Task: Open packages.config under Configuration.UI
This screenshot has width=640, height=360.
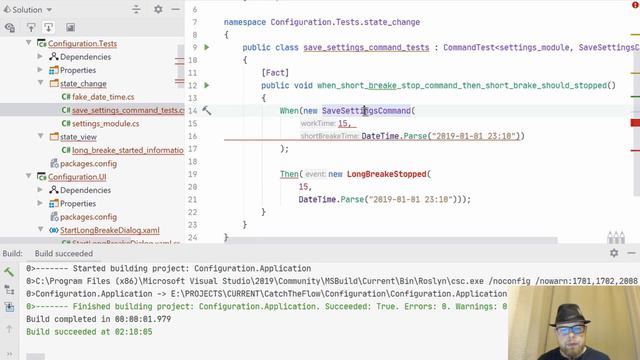Action: tap(88, 217)
